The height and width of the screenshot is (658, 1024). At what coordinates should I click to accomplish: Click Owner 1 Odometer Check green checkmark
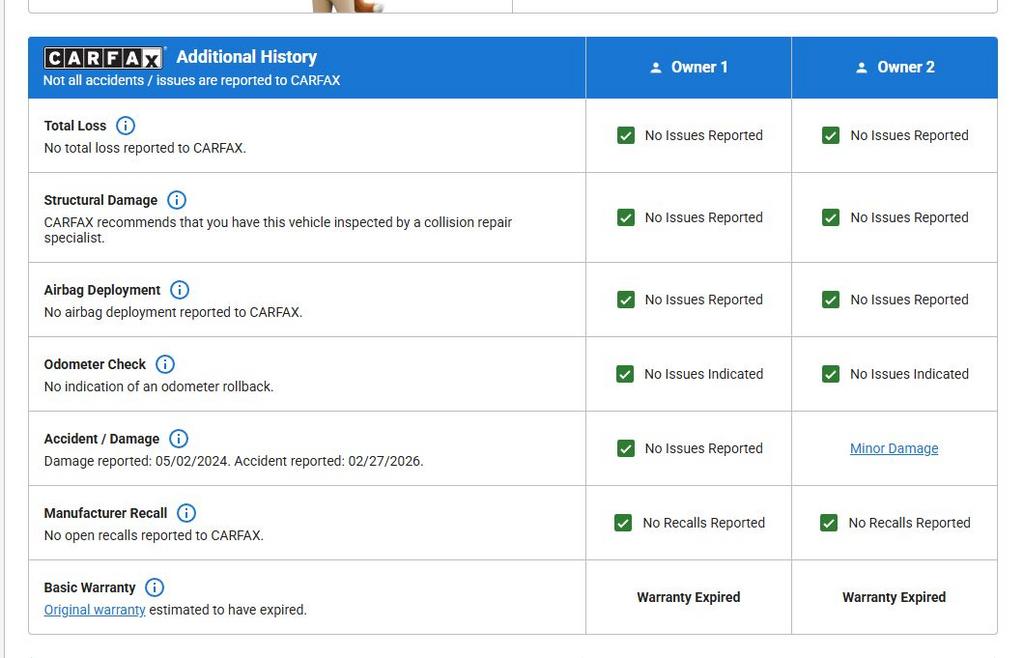point(625,374)
